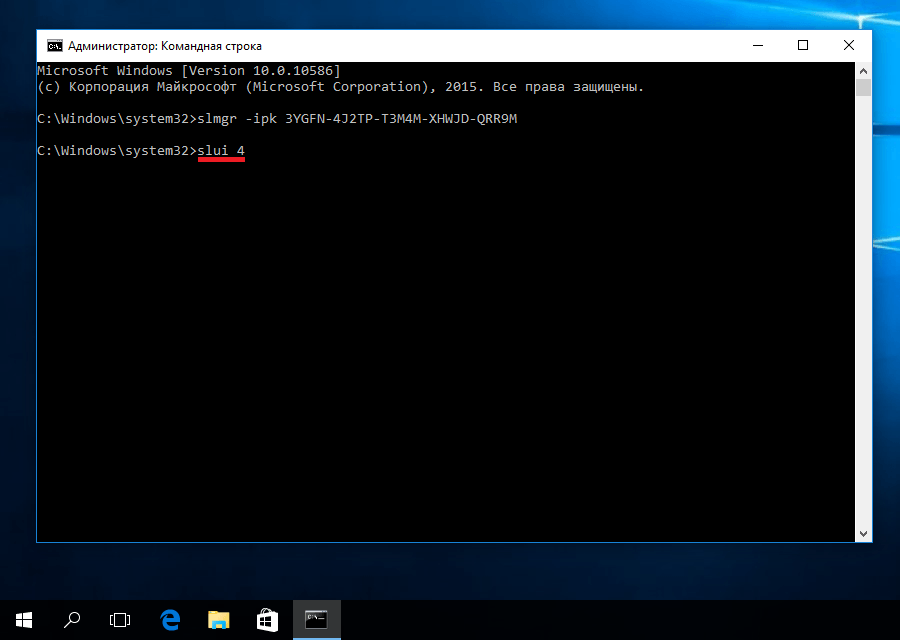Close the Command Prompt window

click(x=848, y=46)
